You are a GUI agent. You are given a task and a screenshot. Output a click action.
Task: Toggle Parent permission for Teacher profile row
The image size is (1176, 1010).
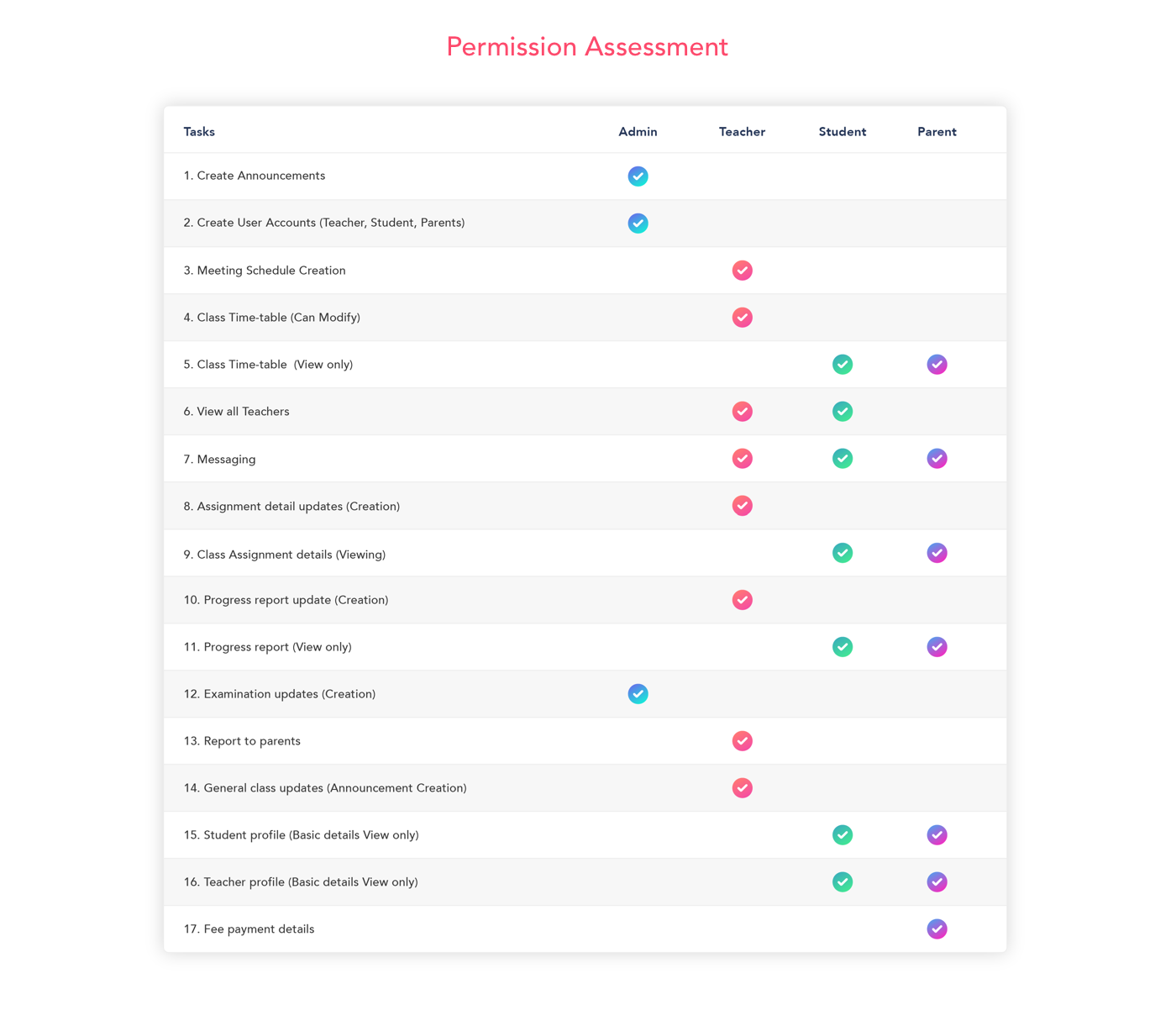937,882
